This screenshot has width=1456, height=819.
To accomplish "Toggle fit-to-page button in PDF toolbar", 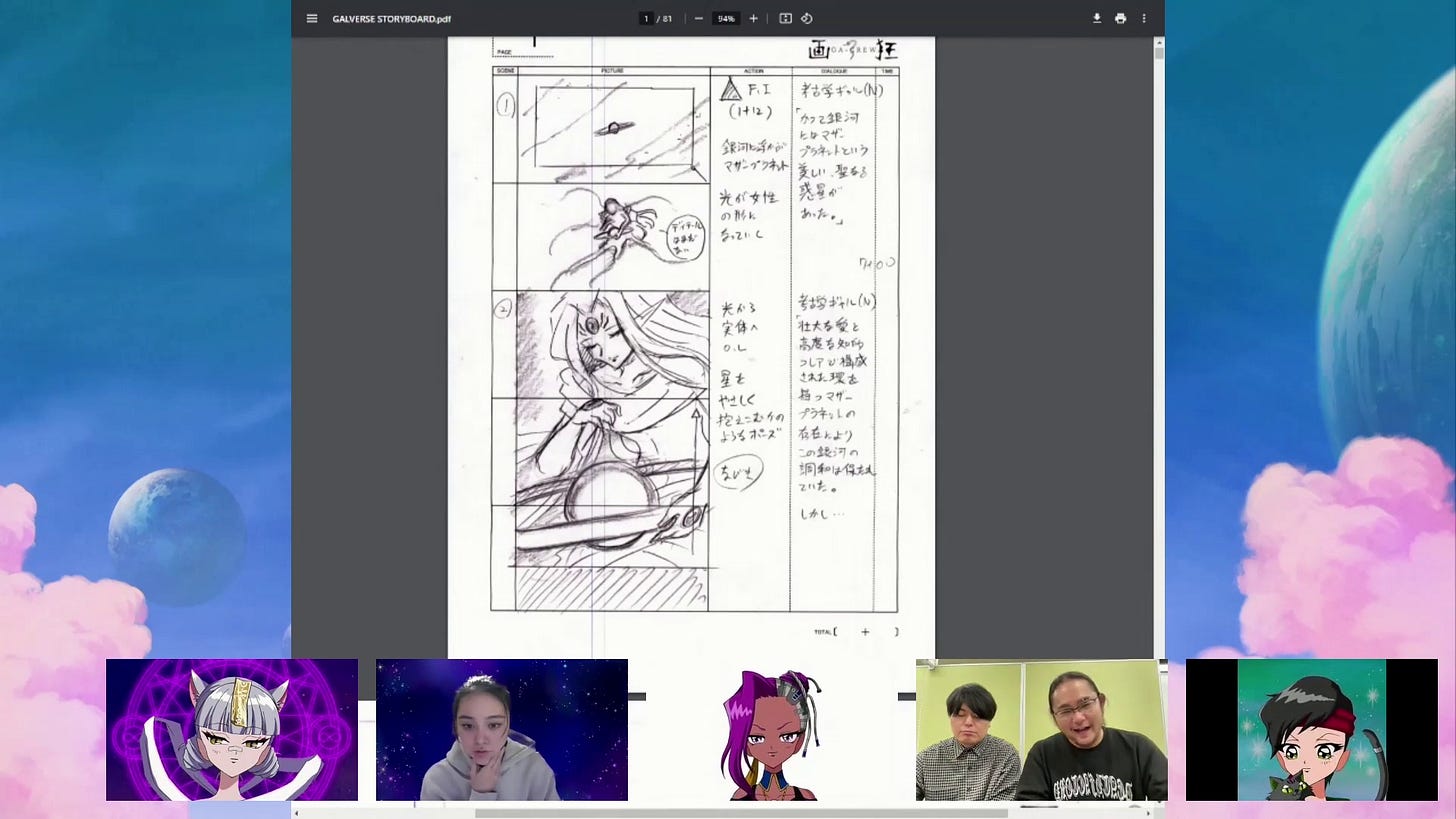I will pyautogui.click(x=785, y=18).
